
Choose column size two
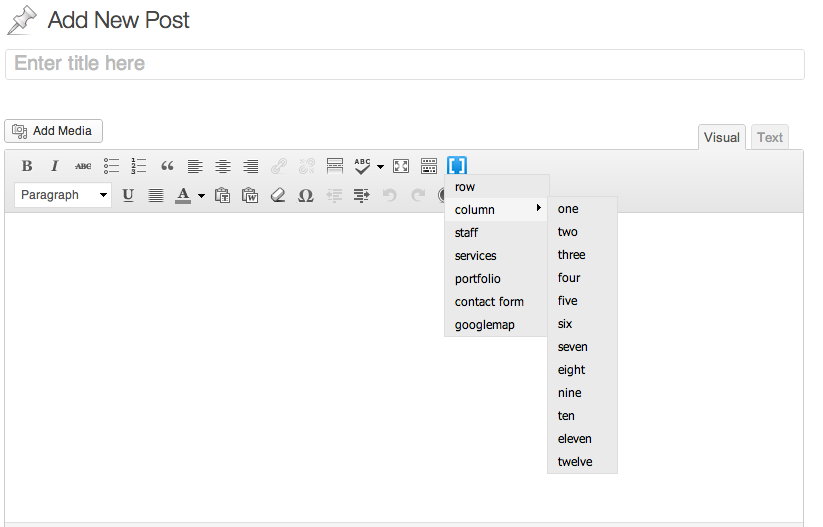point(582,232)
